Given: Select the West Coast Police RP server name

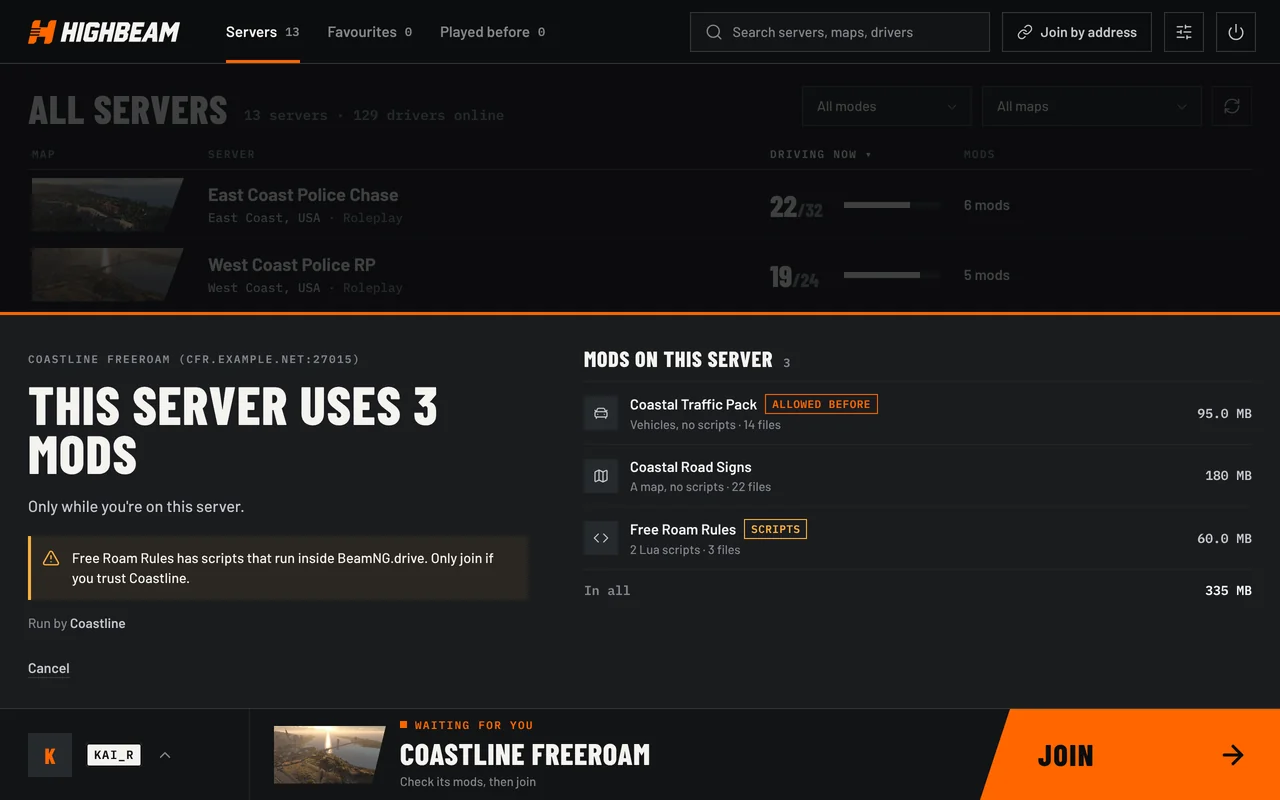Looking at the screenshot, I should pos(292,265).
